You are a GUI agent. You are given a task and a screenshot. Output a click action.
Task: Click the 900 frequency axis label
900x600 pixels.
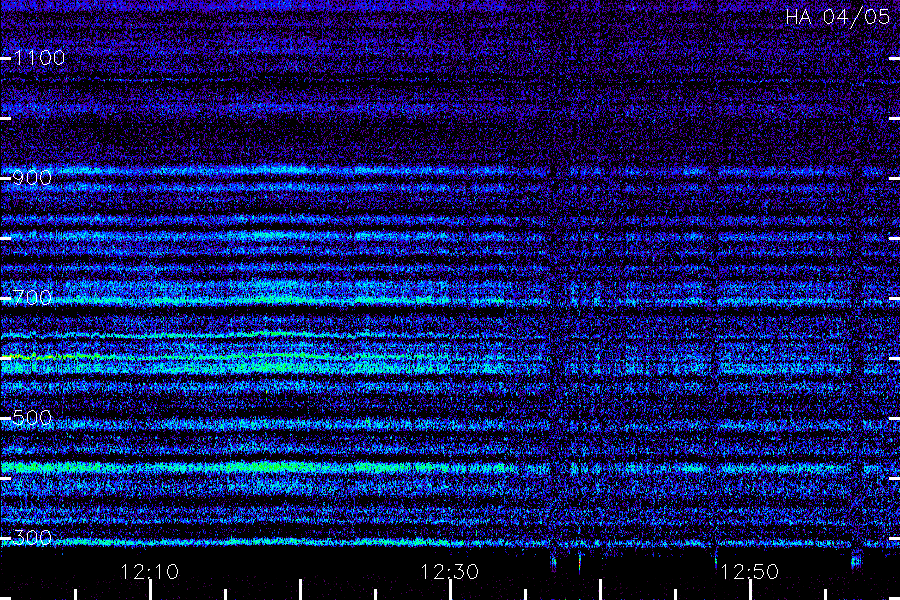click(33, 177)
